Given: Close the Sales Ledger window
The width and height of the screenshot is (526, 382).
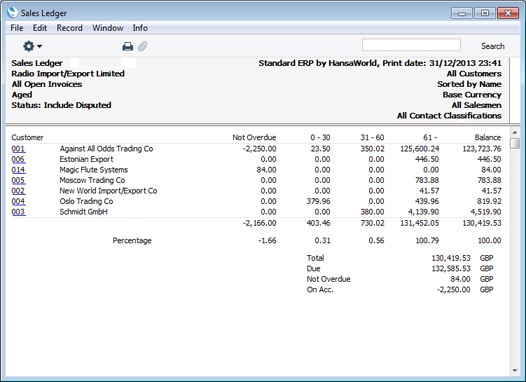Looking at the screenshot, I should 508,13.
